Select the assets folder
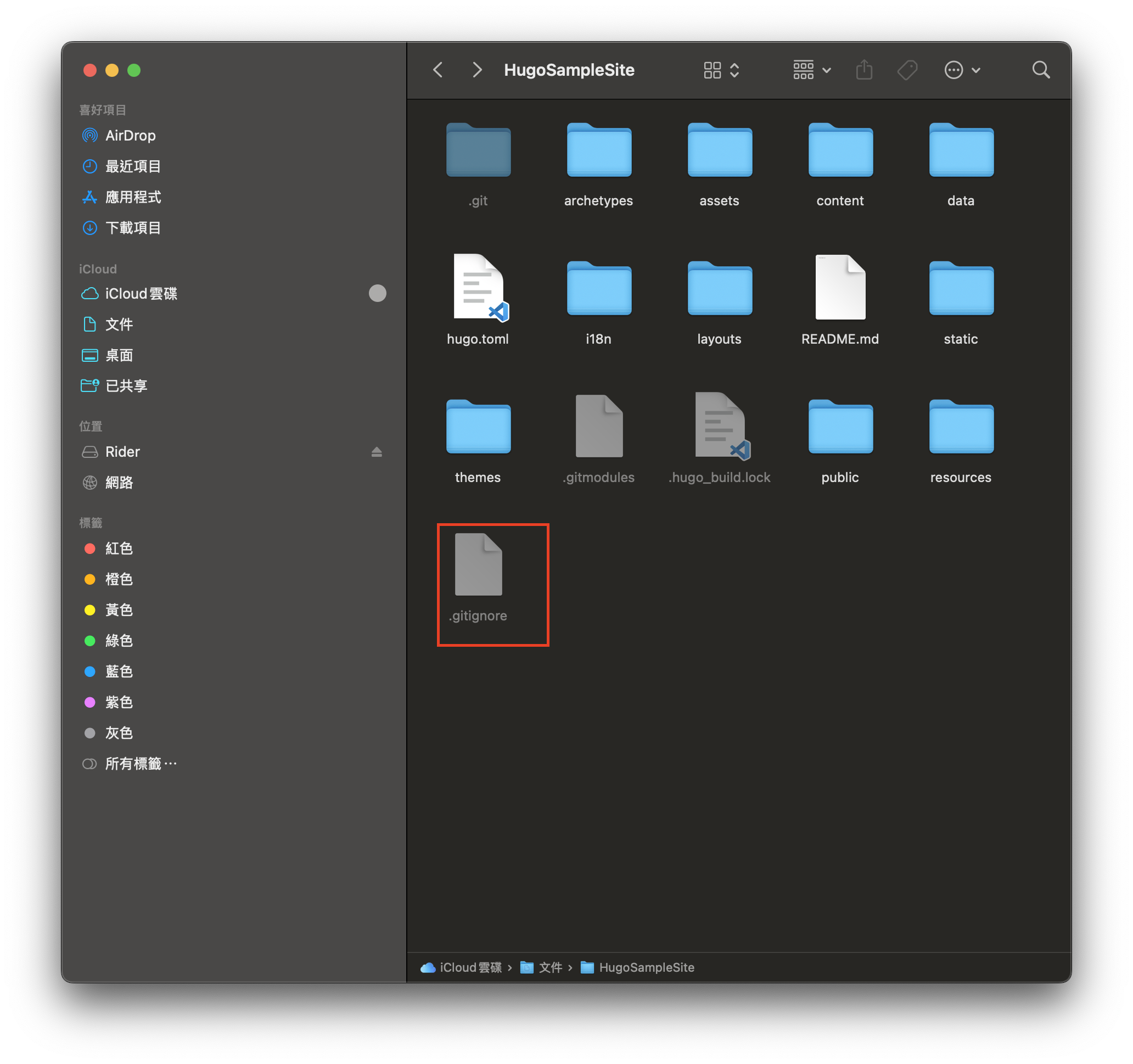The width and height of the screenshot is (1133, 1064). coord(719,165)
